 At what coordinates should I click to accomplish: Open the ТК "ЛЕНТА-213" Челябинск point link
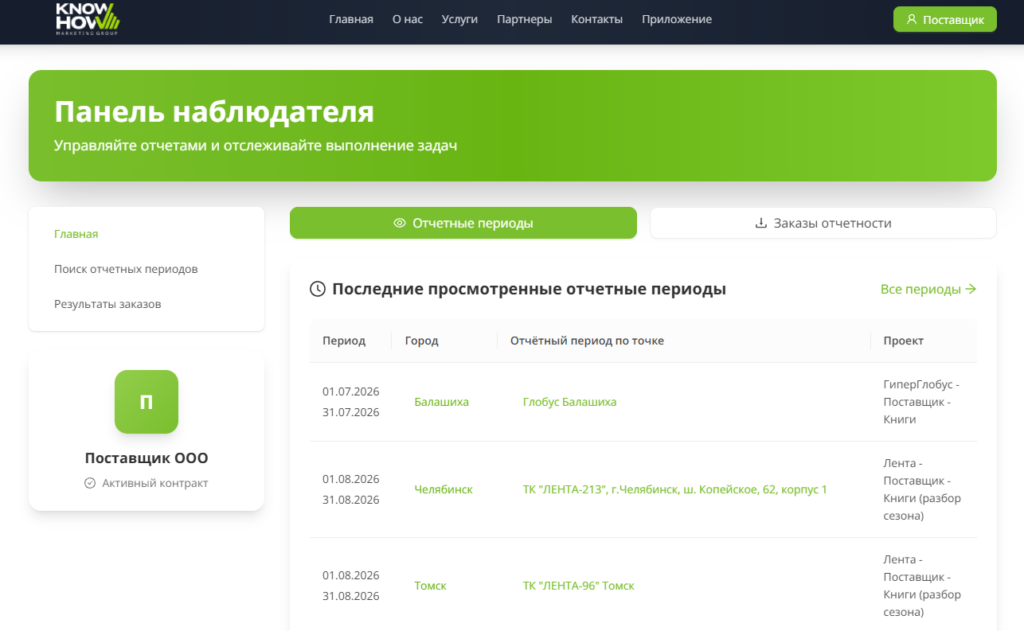coord(675,489)
